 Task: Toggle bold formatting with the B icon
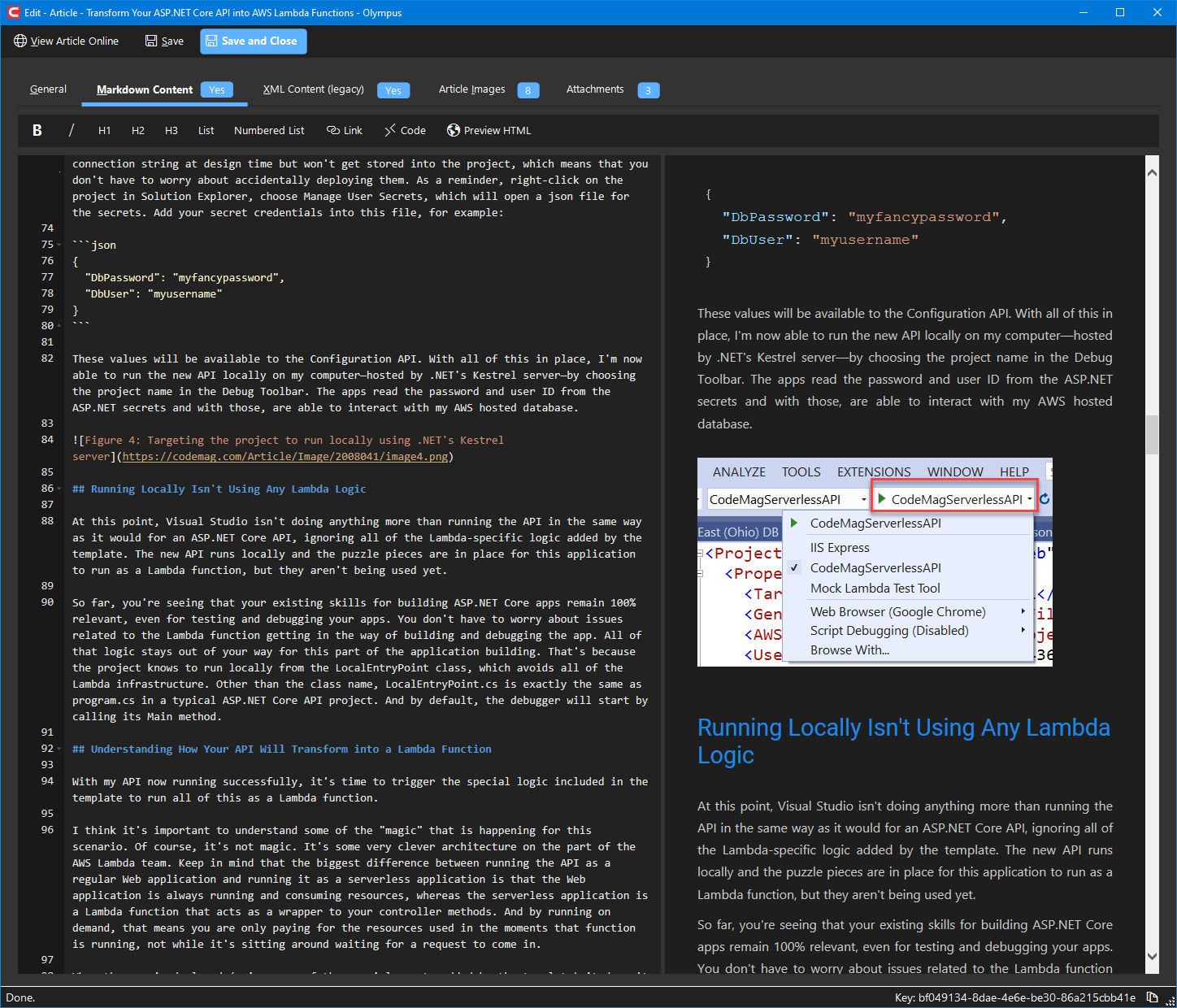click(x=37, y=130)
